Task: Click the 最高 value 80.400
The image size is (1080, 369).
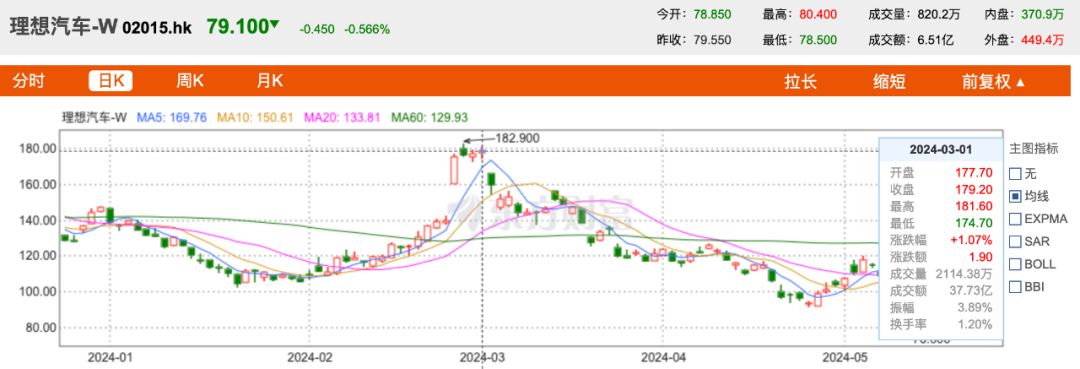Action: [x=818, y=14]
